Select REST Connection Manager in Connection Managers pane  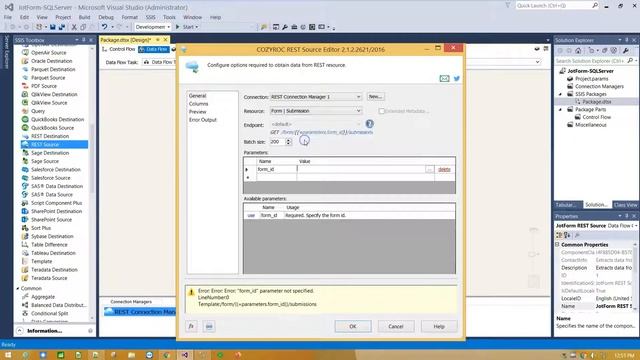coord(140,312)
